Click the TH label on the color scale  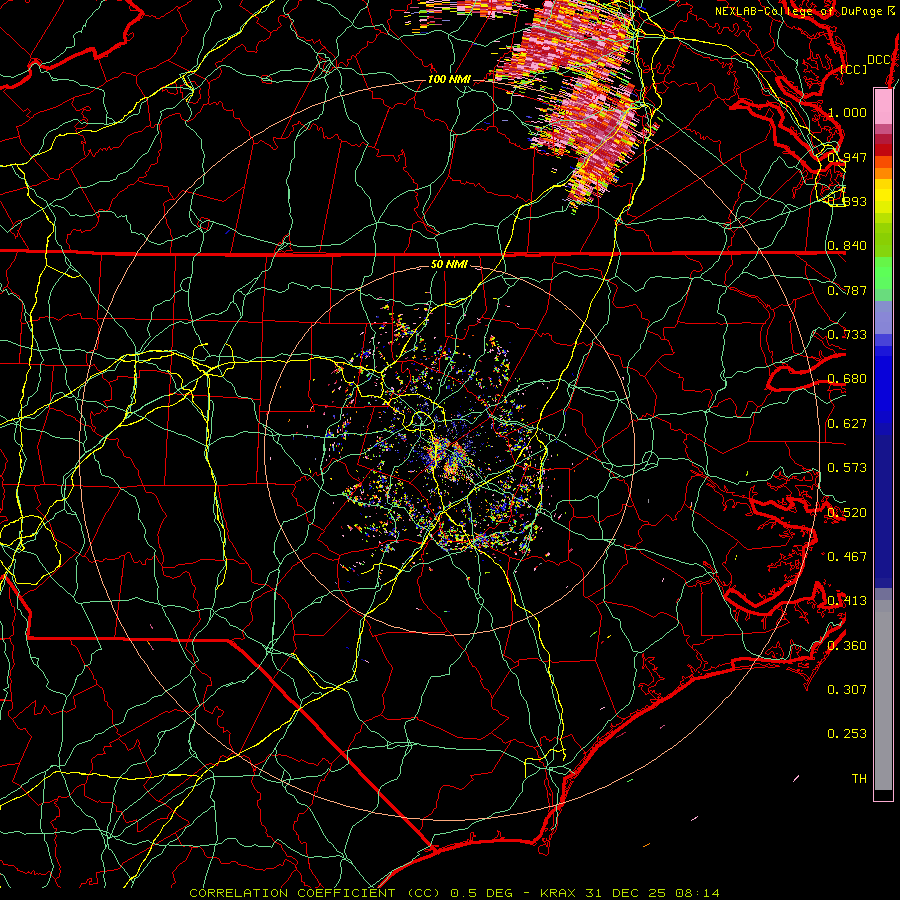click(859, 778)
